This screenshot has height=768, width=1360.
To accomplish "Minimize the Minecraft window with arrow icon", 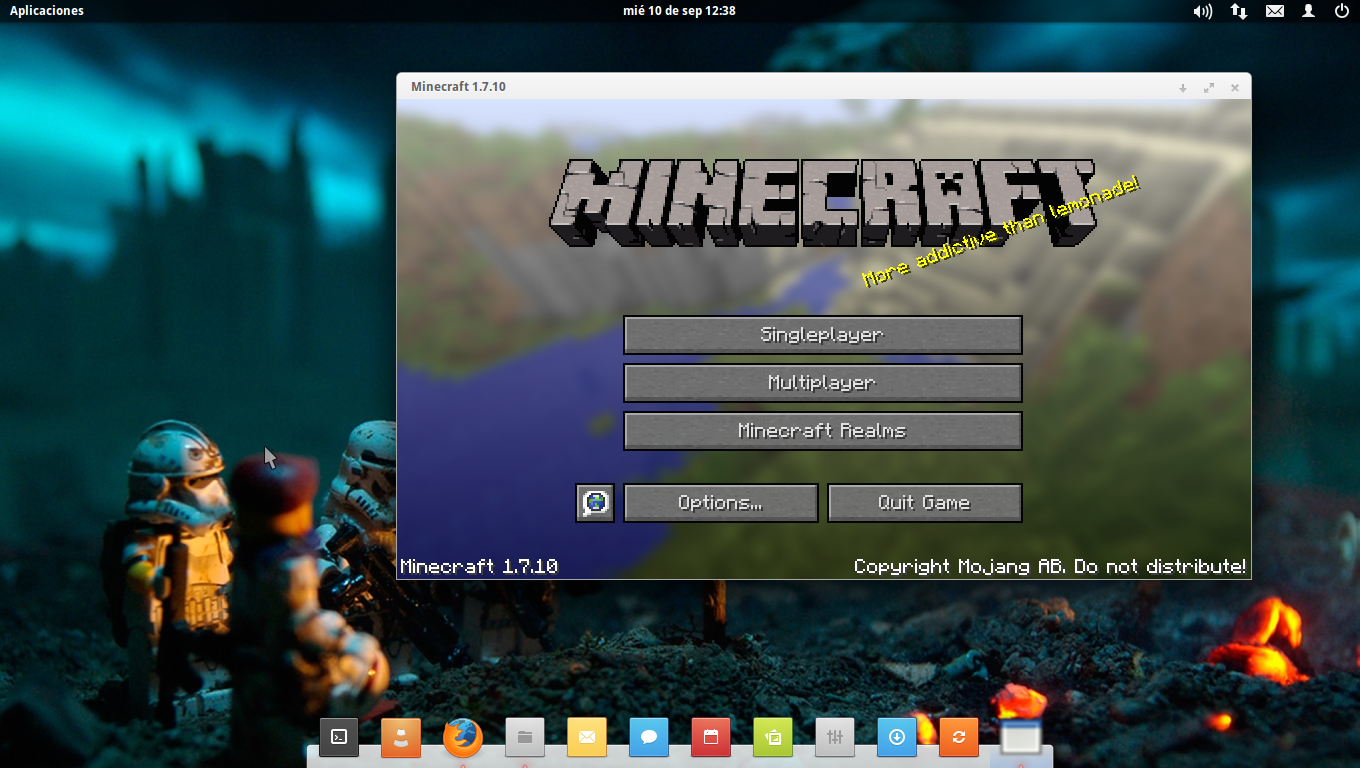I will click(1183, 88).
